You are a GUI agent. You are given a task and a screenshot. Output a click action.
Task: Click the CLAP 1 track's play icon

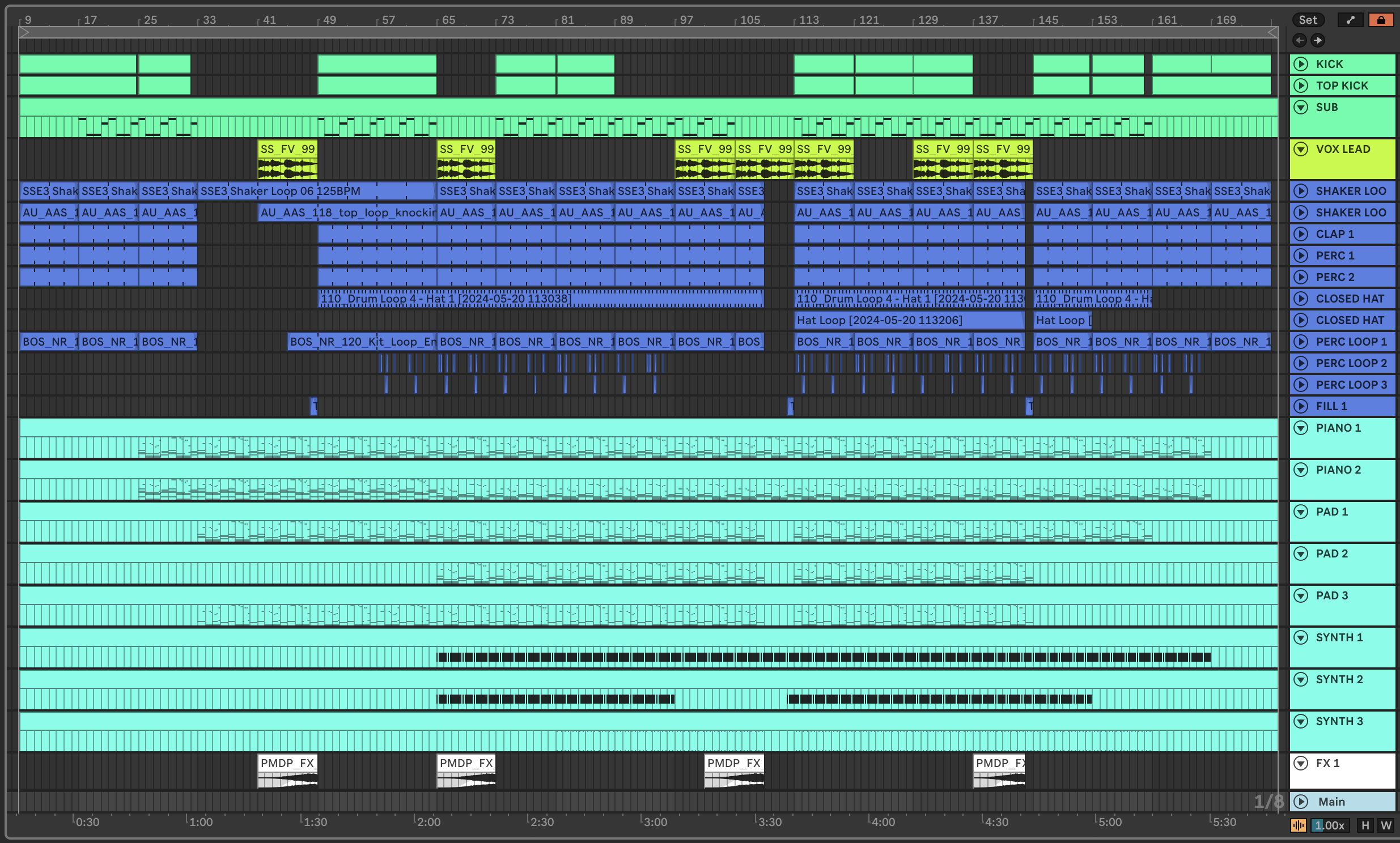pyautogui.click(x=1301, y=234)
